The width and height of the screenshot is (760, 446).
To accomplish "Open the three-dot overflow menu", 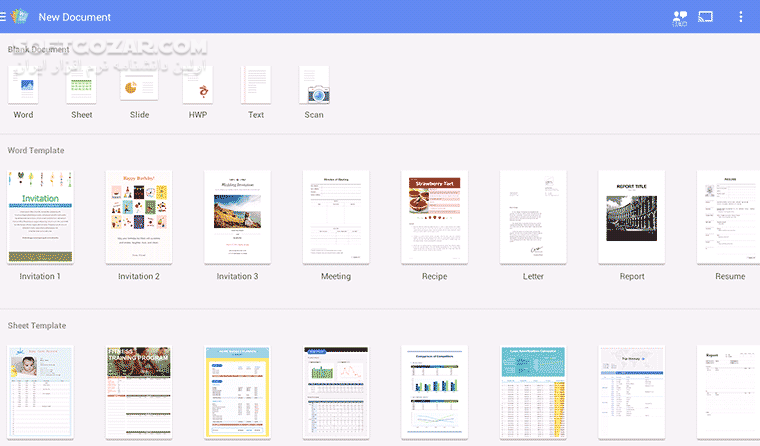I will (741, 17).
